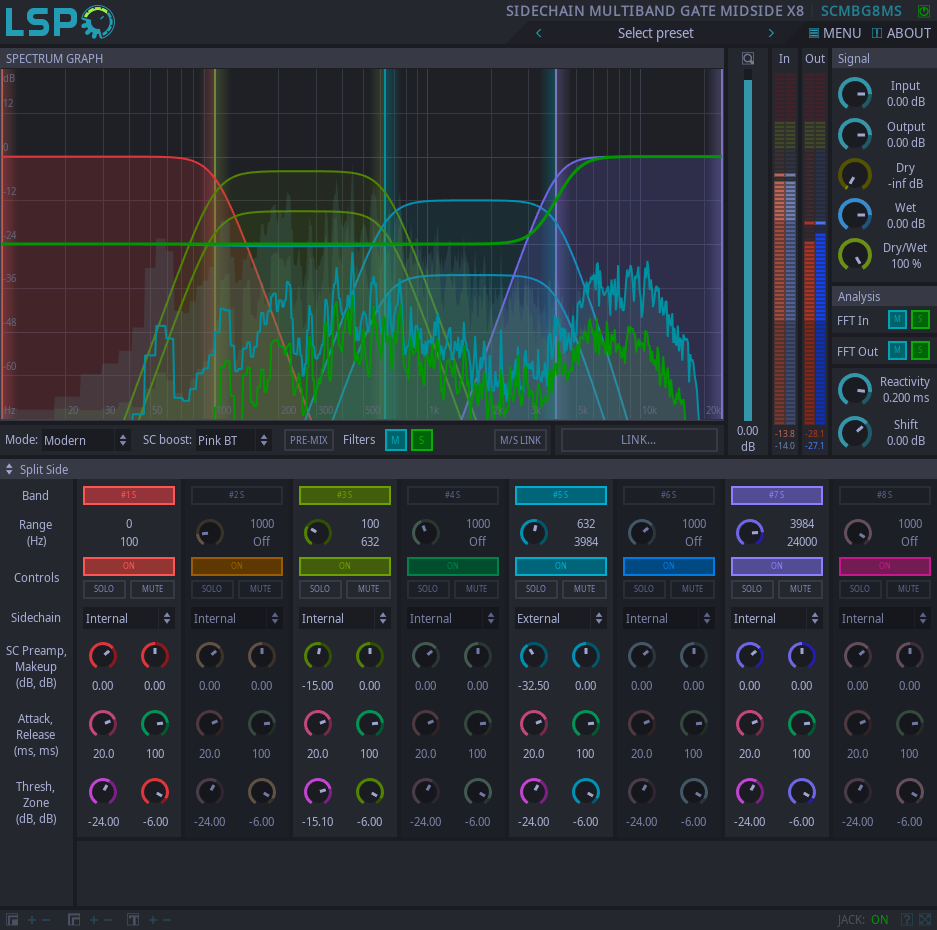Click the LSP logo

click(x=60, y=22)
